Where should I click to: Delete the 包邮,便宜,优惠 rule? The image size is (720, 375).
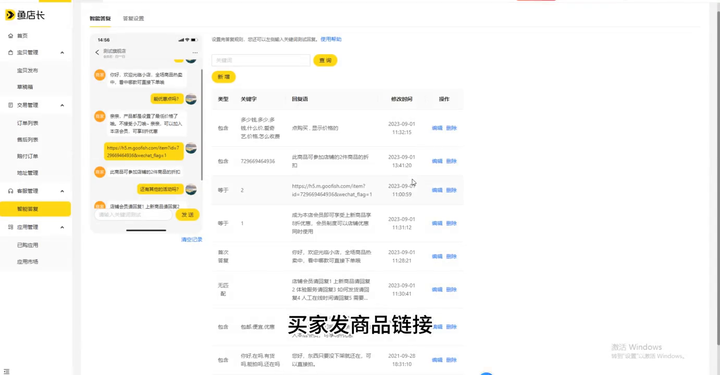coord(451,327)
